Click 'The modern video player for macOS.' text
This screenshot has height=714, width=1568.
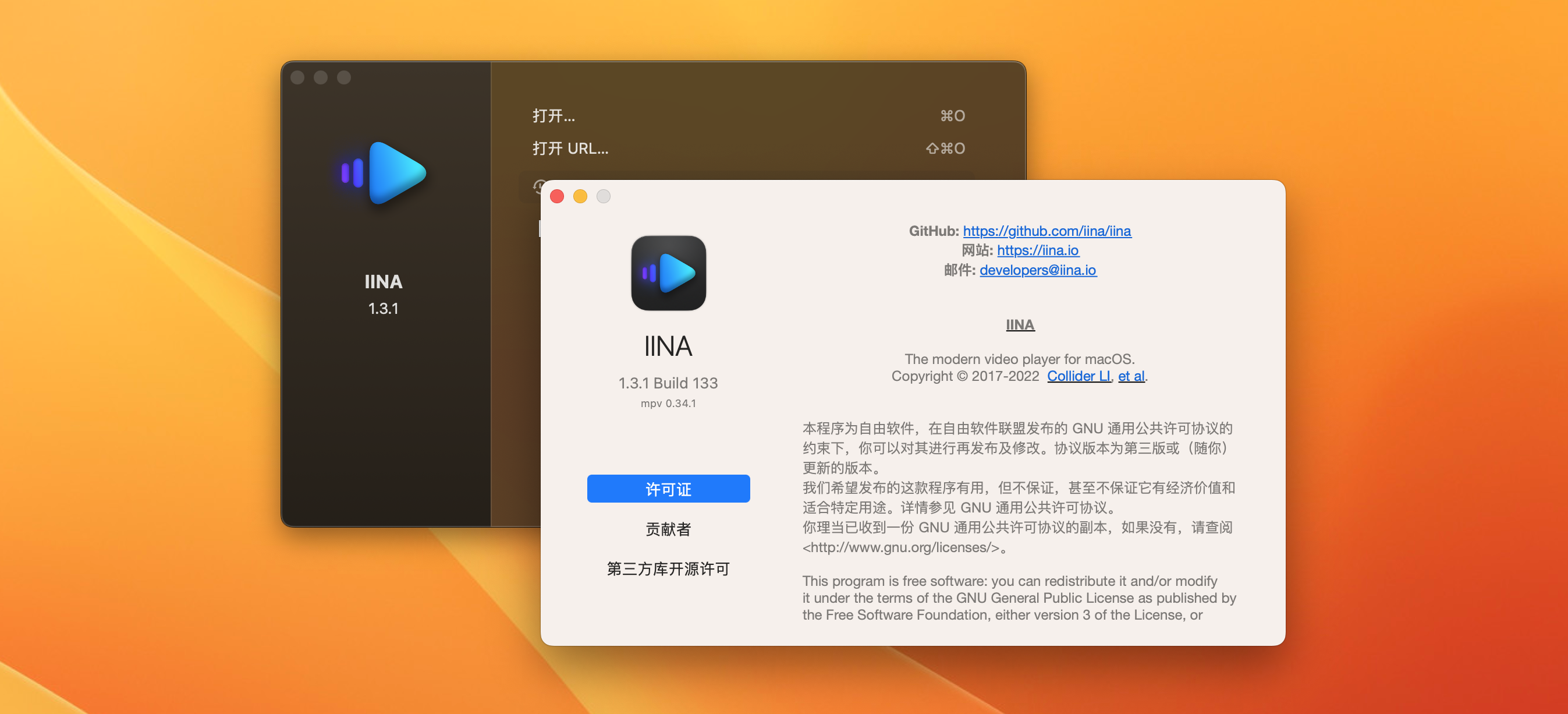(1020, 359)
